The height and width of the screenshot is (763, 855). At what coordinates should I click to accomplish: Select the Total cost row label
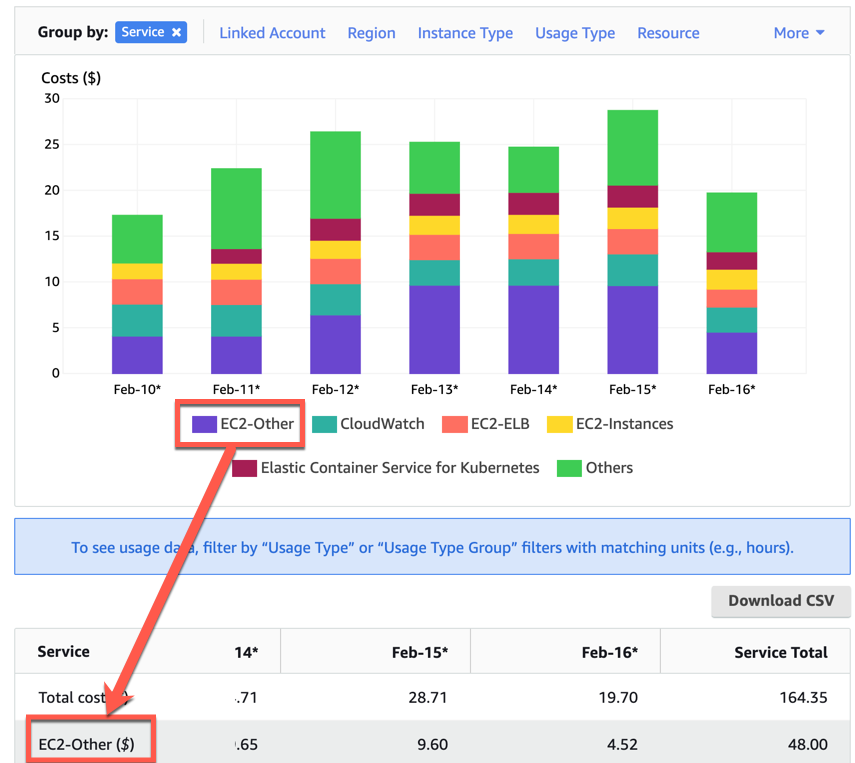pyautogui.click(x=82, y=698)
